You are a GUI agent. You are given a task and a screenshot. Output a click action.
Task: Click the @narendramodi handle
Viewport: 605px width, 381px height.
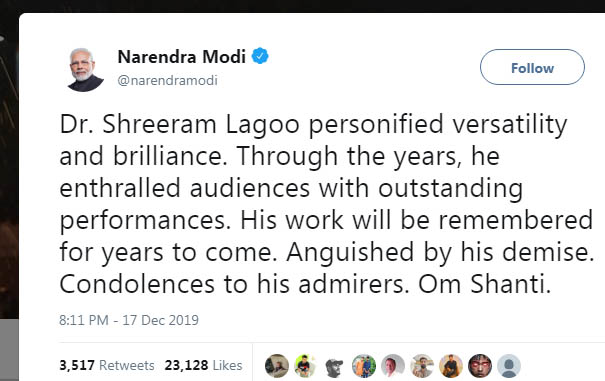click(x=167, y=80)
